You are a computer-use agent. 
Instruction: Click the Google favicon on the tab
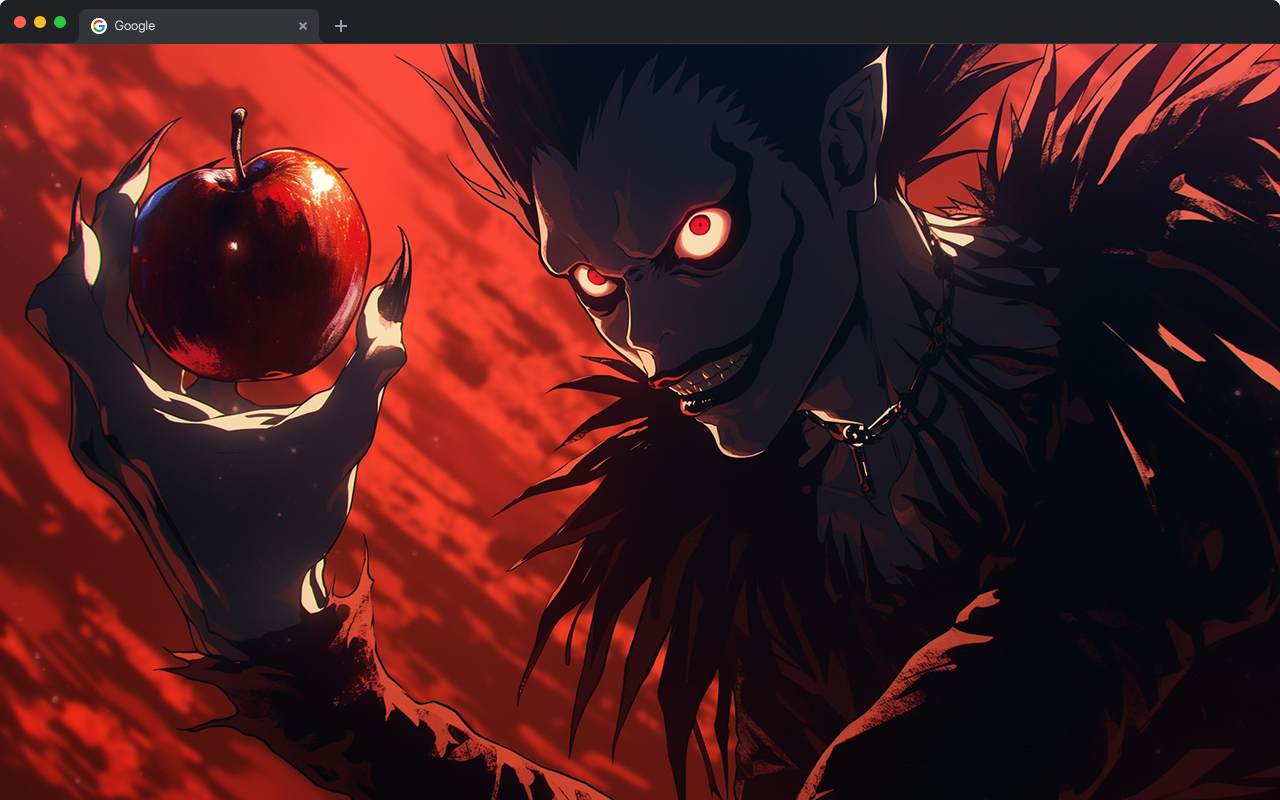(99, 26)
